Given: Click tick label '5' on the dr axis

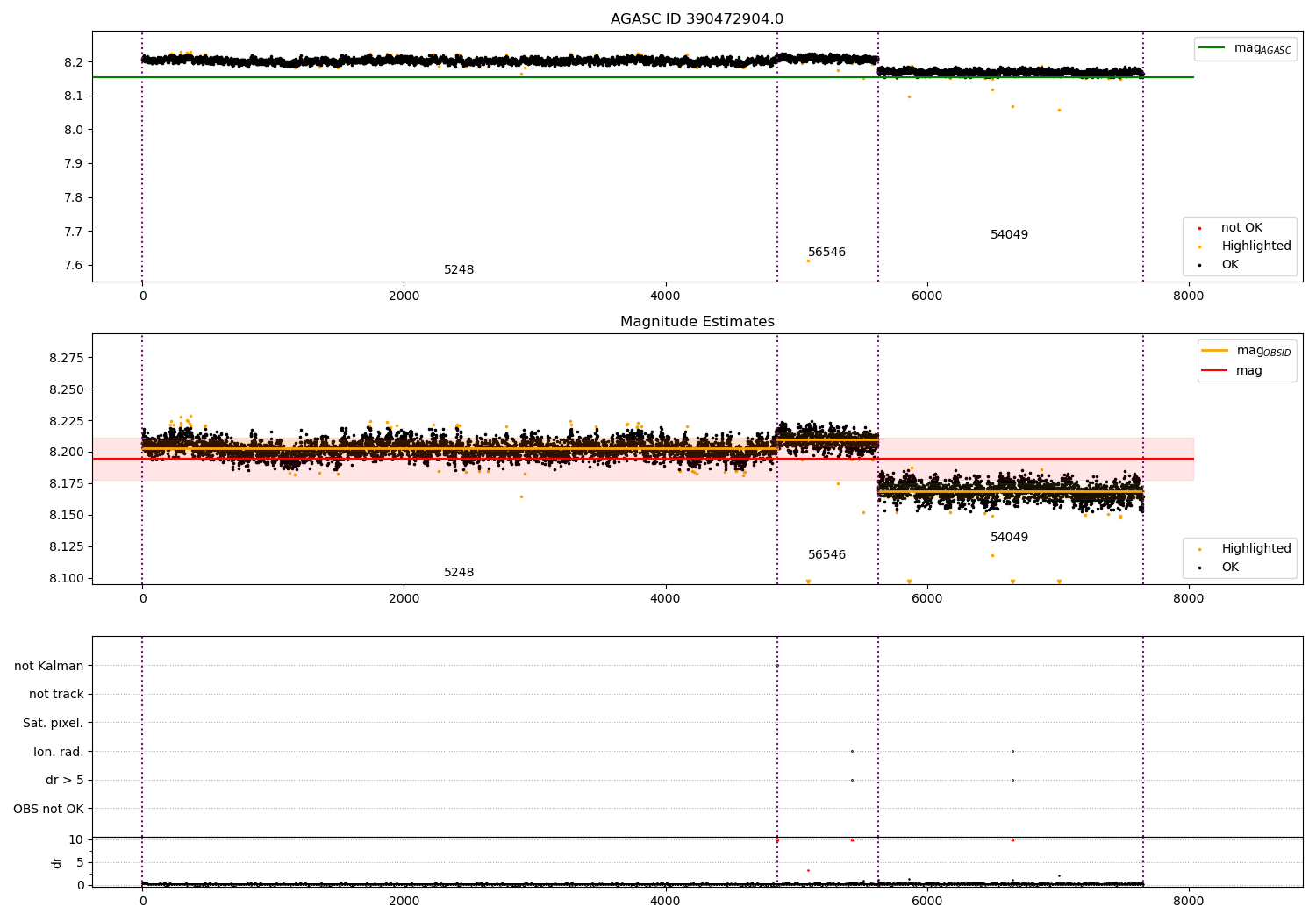Looking at the screenshot, I should point(80,863).
